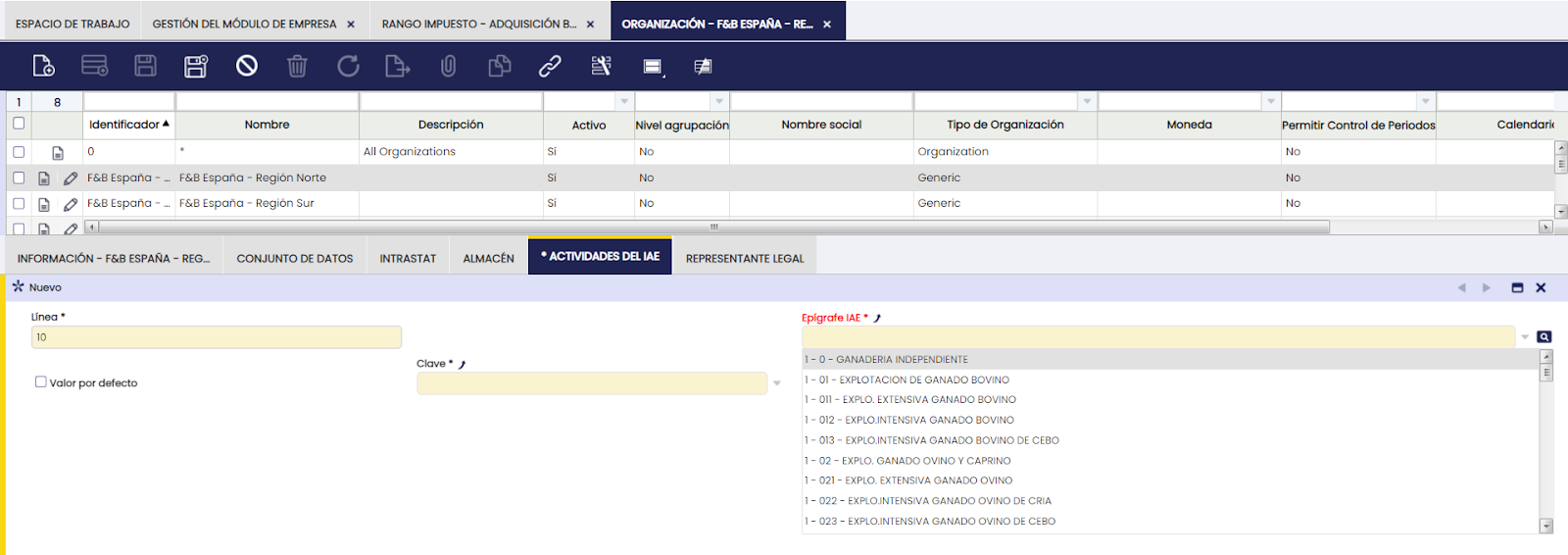Open linked items with the chain icon
The height and width of the screenshot is (555, 1568).
[x=550, y=66]
